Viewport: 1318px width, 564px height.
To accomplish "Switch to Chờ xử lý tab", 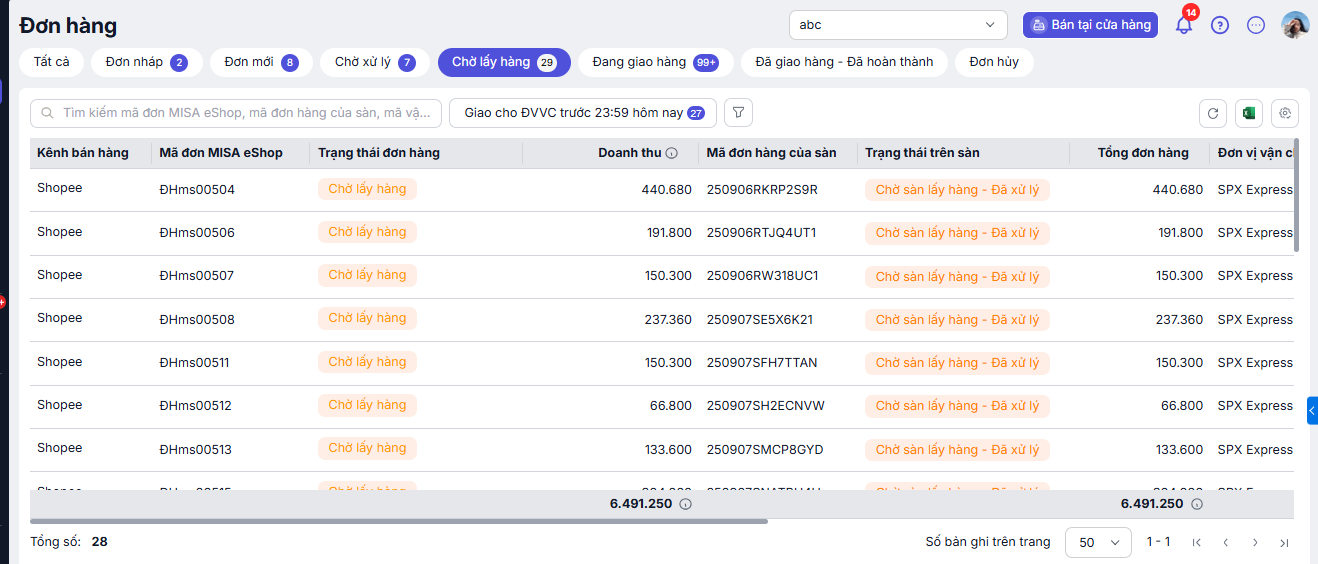I will tap(375, 62).
